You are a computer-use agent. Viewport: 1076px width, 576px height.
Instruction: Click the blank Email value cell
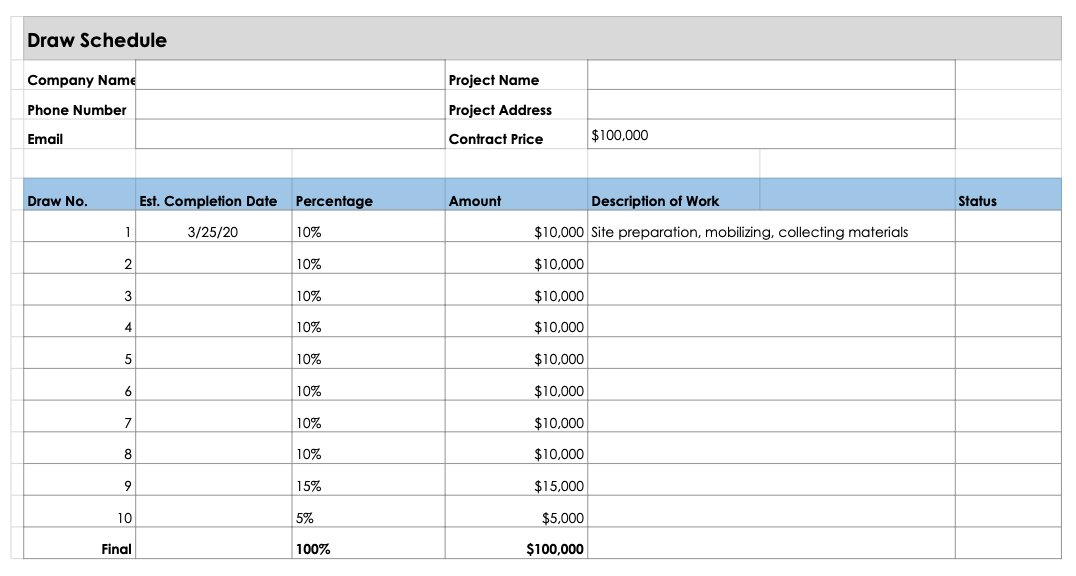point(290,135)
